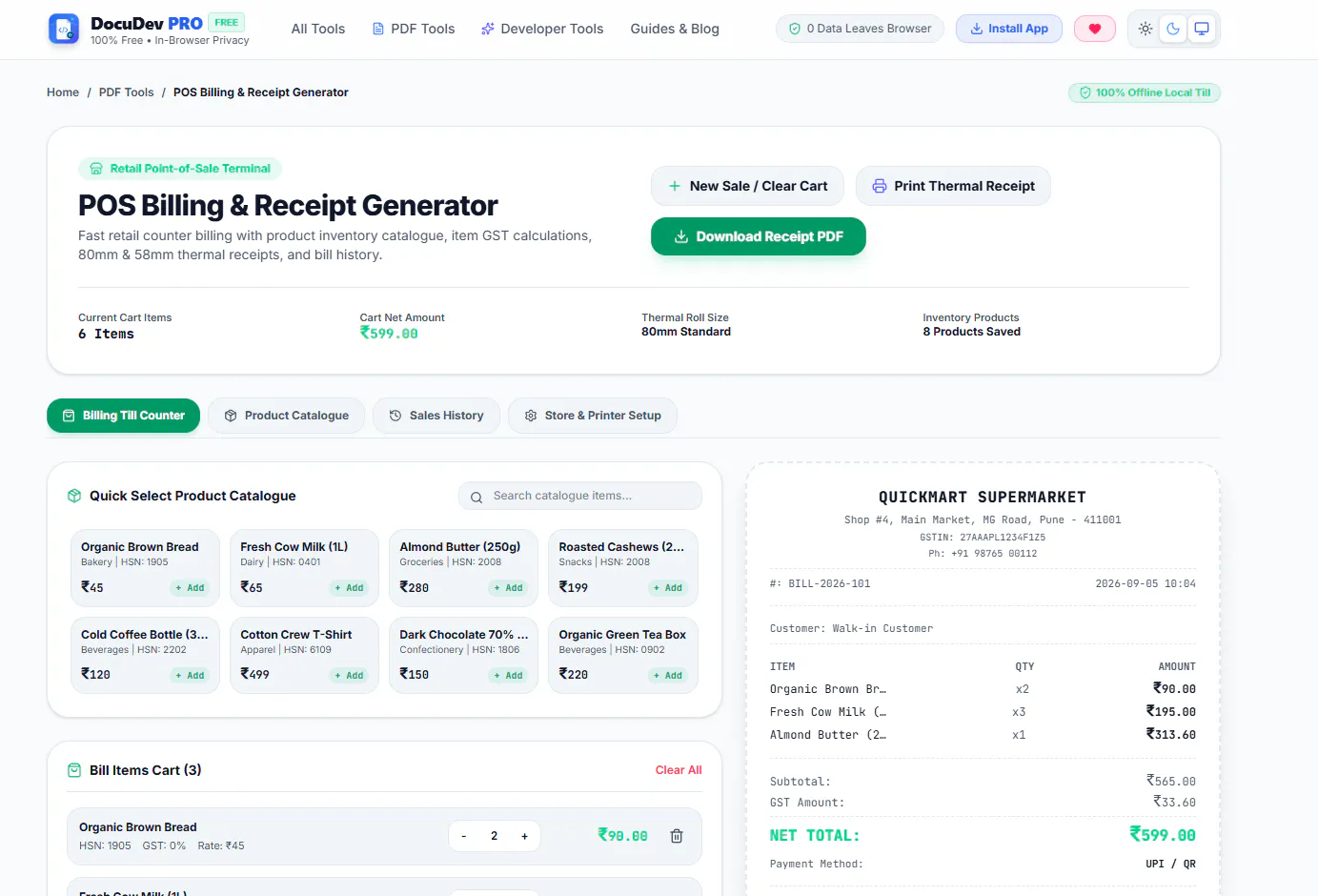
Task: Click the 6 Items cart count
Action: coord(106,335)
